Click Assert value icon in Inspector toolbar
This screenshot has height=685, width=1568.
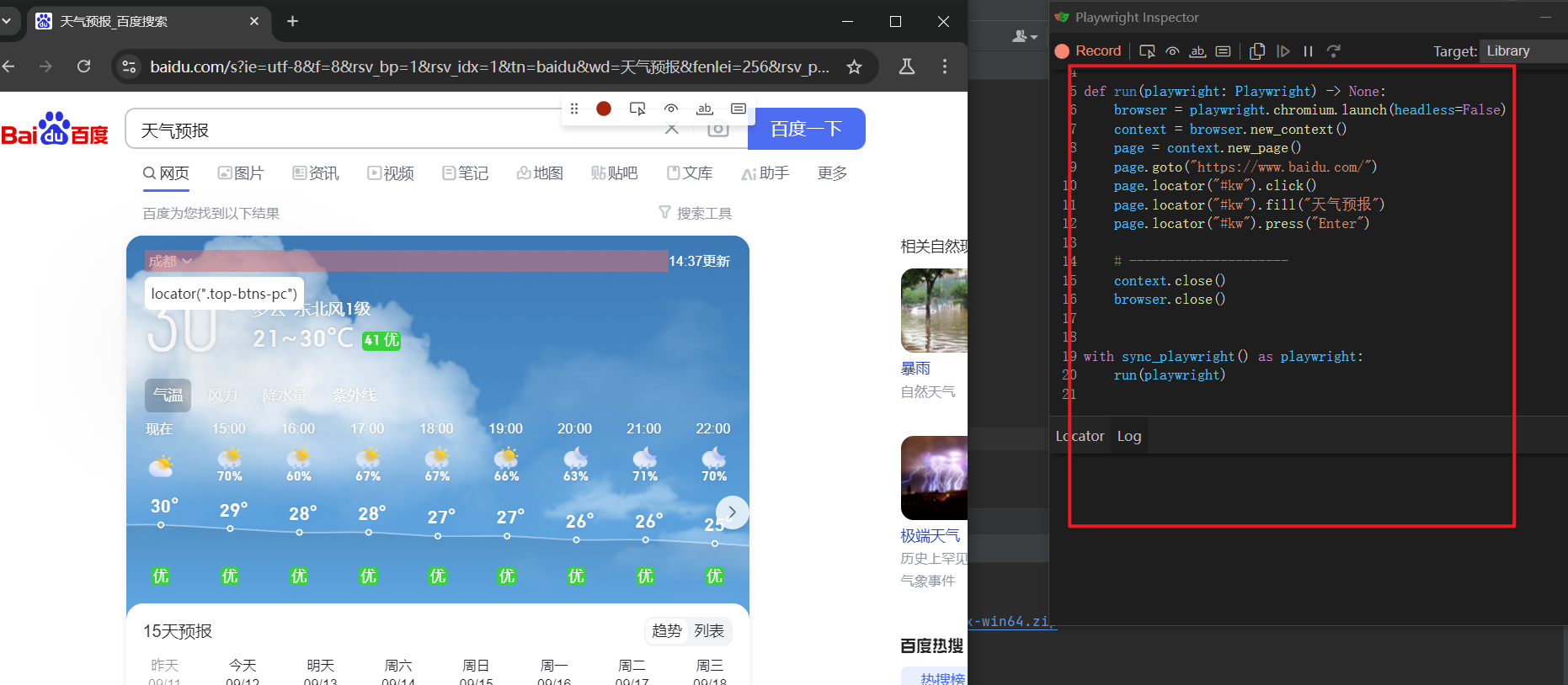pos(1223,51)
